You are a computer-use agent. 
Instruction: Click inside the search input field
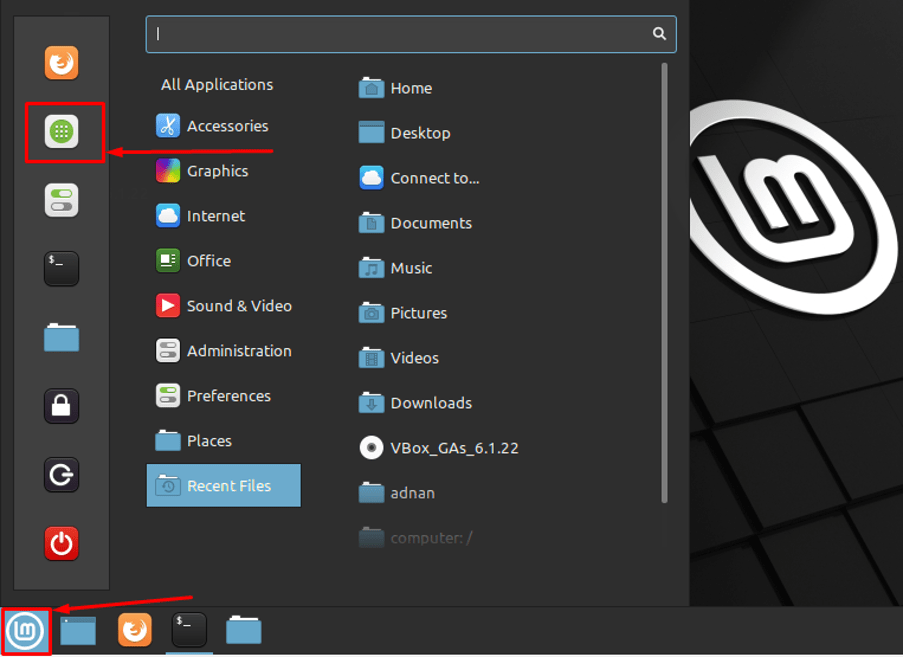400,33
